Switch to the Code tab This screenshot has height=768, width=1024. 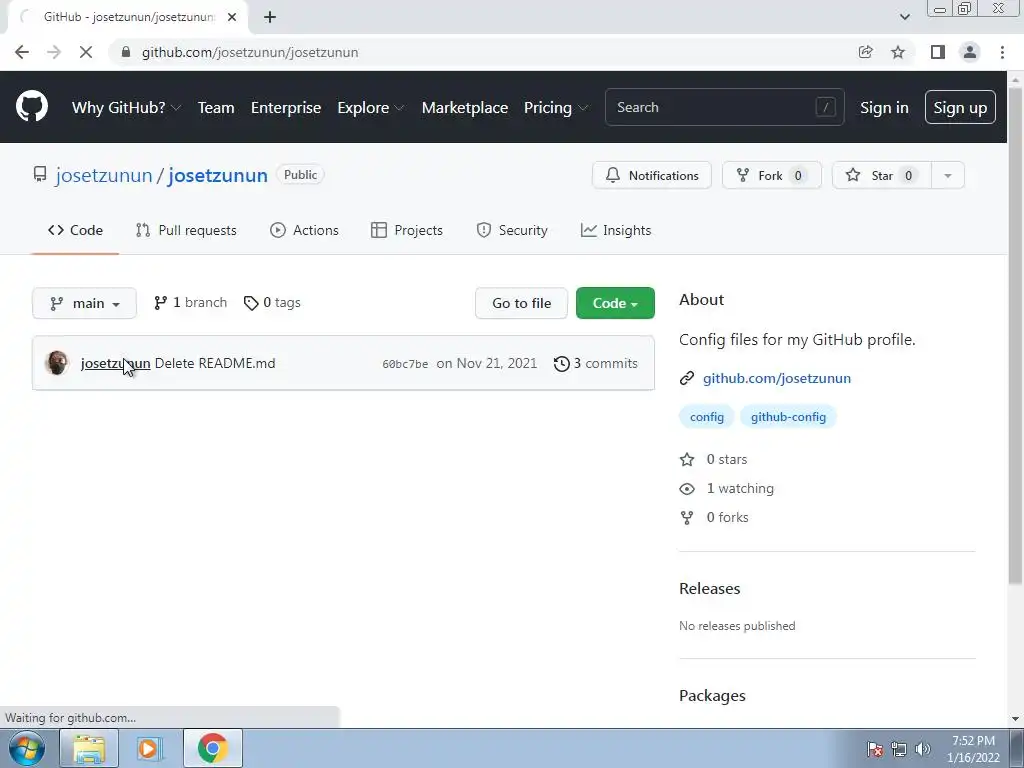75,230
